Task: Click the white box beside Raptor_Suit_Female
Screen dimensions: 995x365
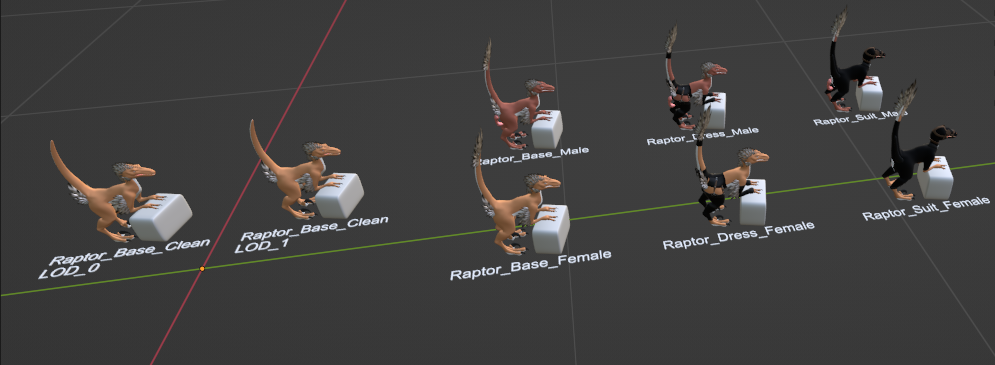Action: click(936, 178)
